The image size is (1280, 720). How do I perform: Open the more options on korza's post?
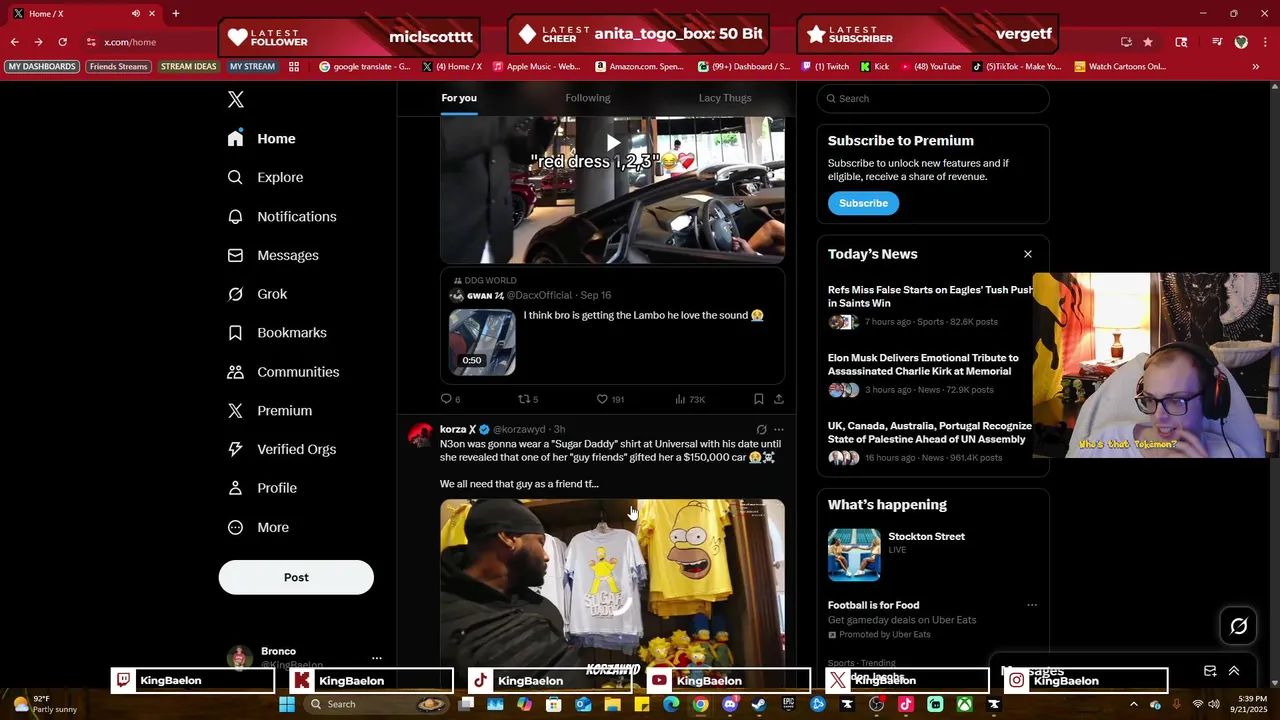pos(779,429)
